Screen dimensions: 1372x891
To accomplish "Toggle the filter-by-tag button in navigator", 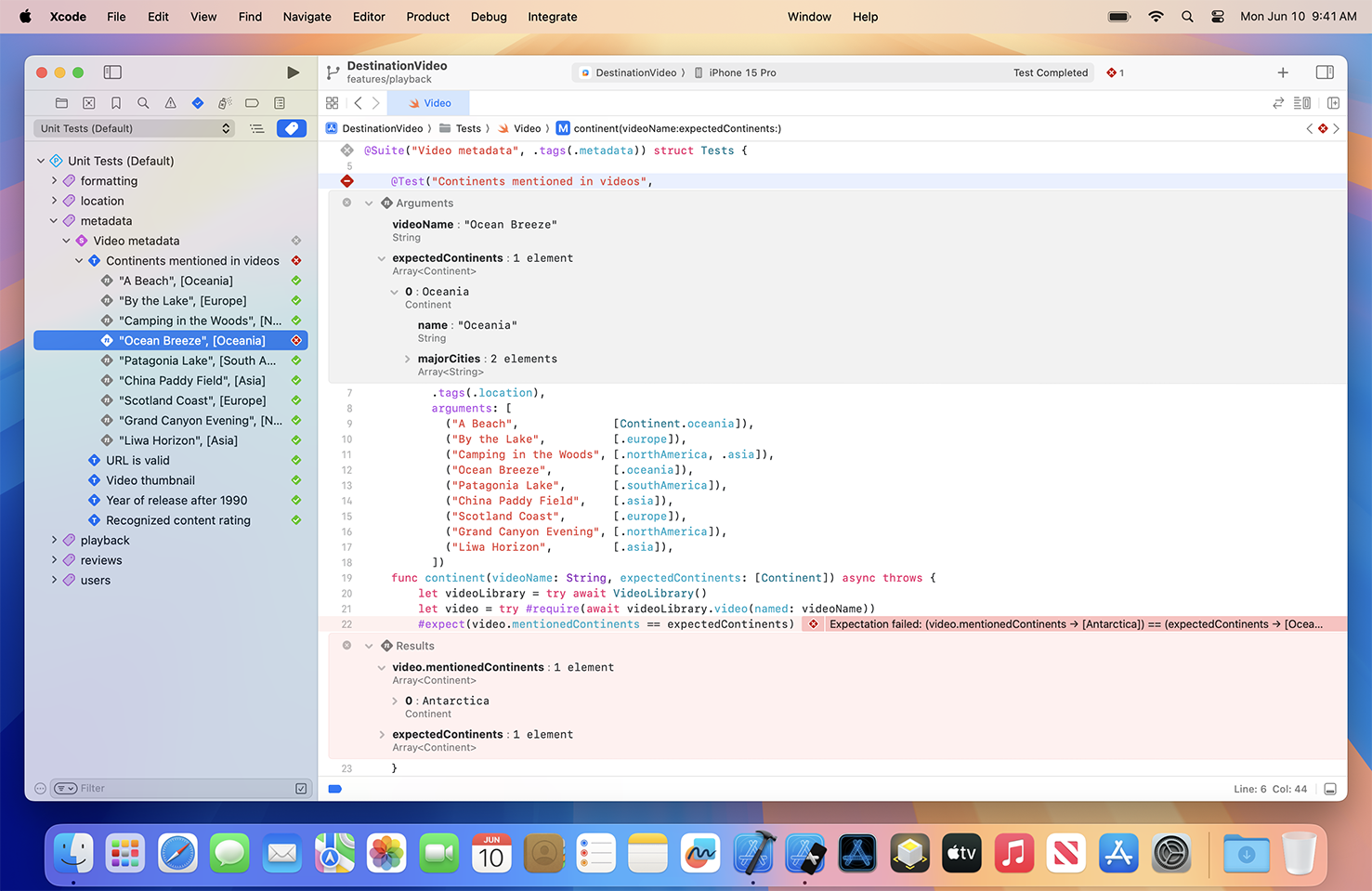I will [x=291, y=128].
